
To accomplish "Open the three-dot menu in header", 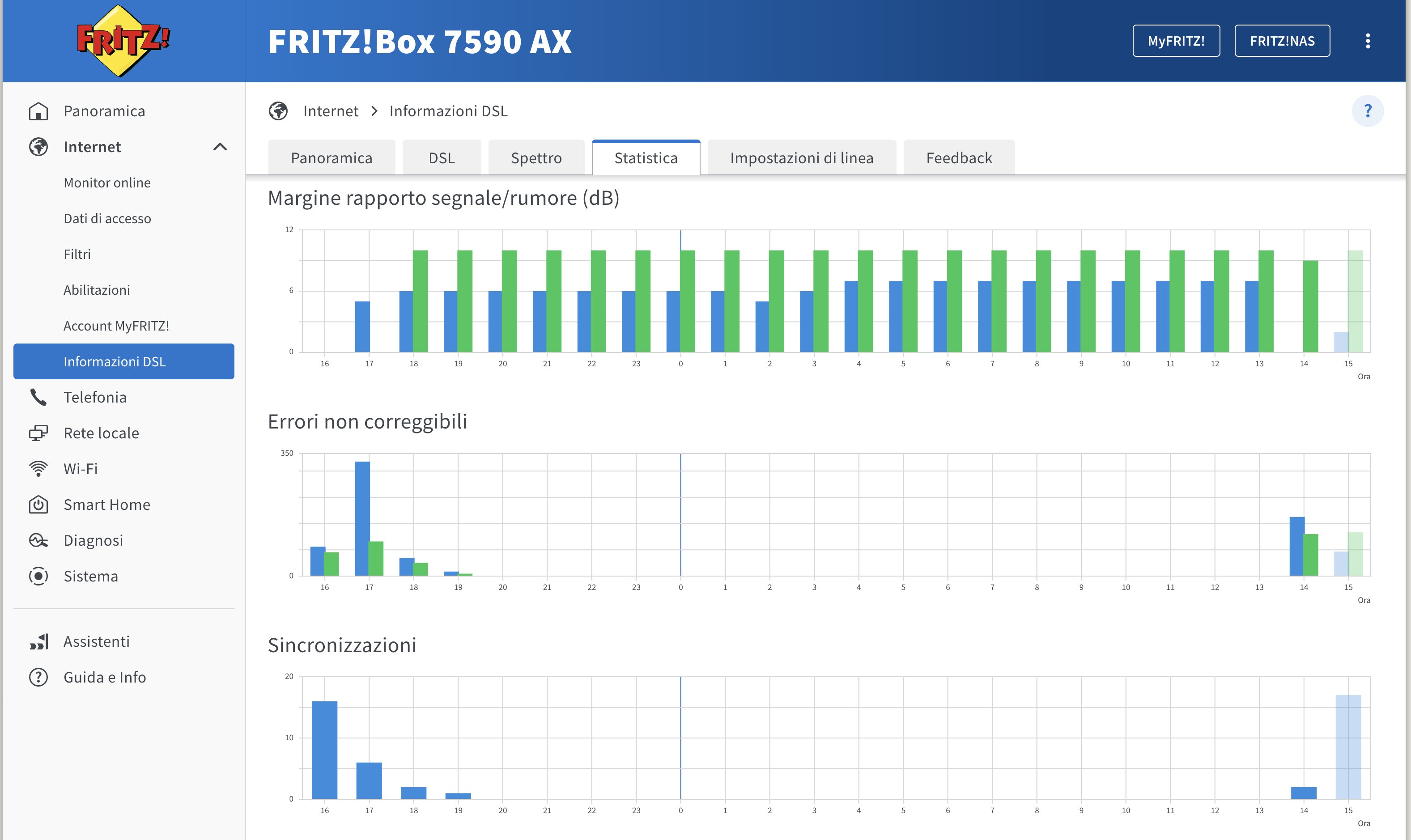I will tap(1368, 41).
